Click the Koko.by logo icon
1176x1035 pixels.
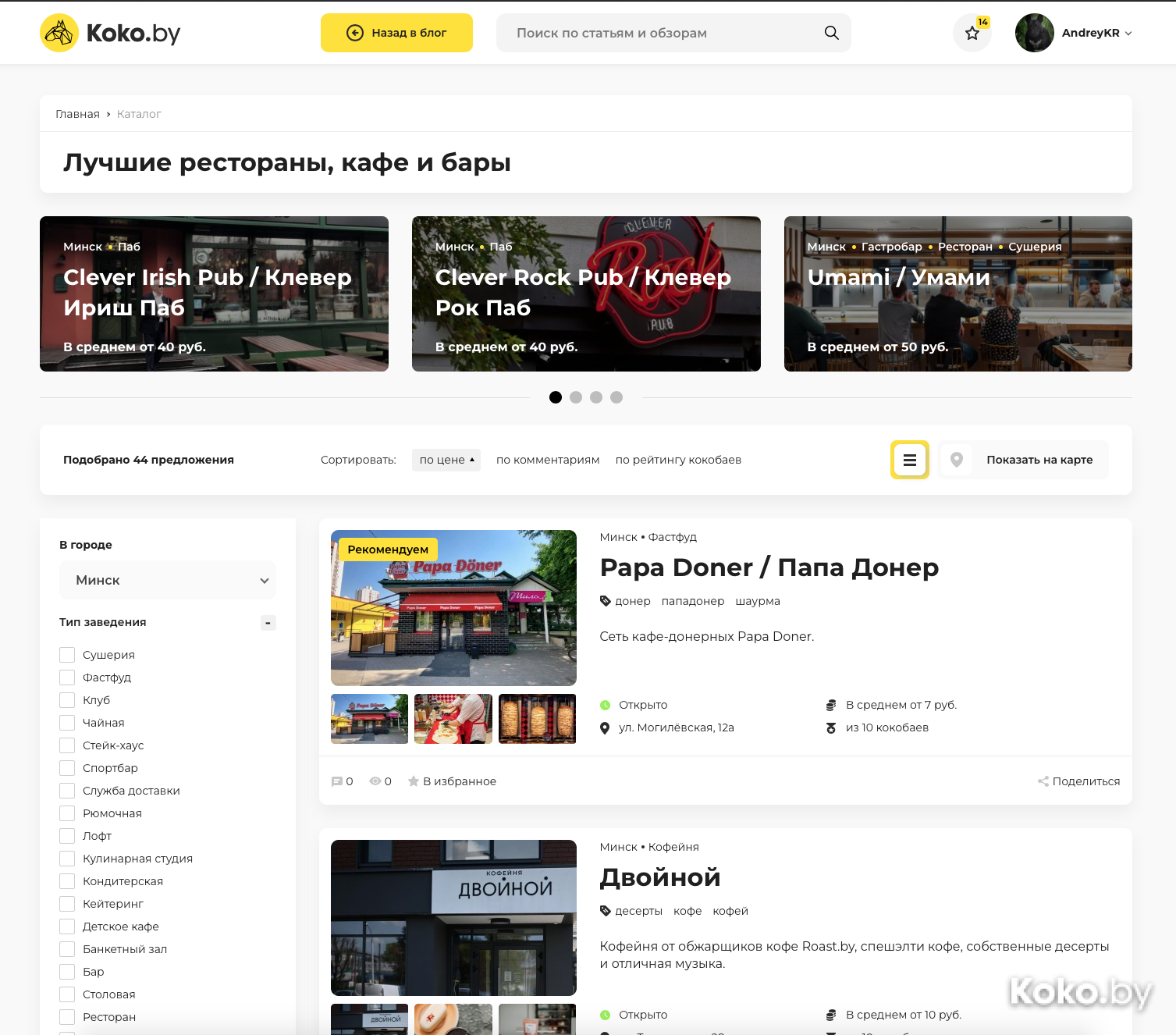click(59, 33)
